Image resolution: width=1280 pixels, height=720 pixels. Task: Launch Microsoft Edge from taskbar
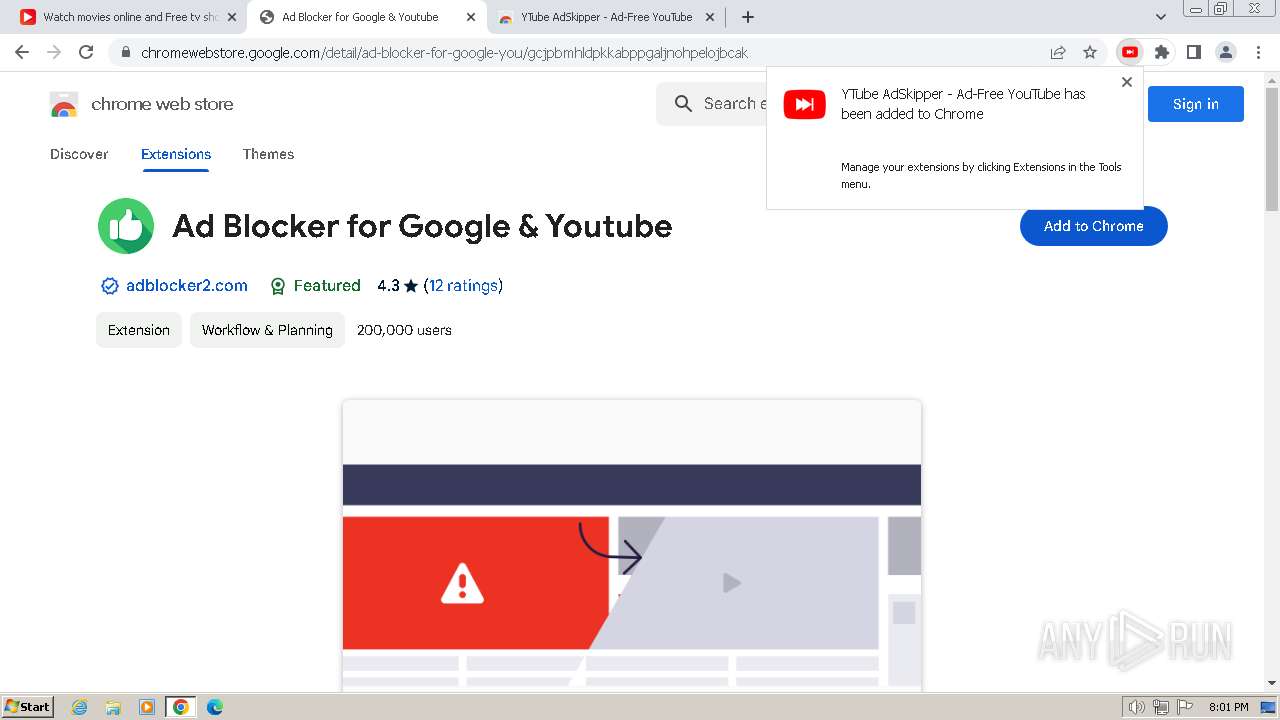click(214, 707)
